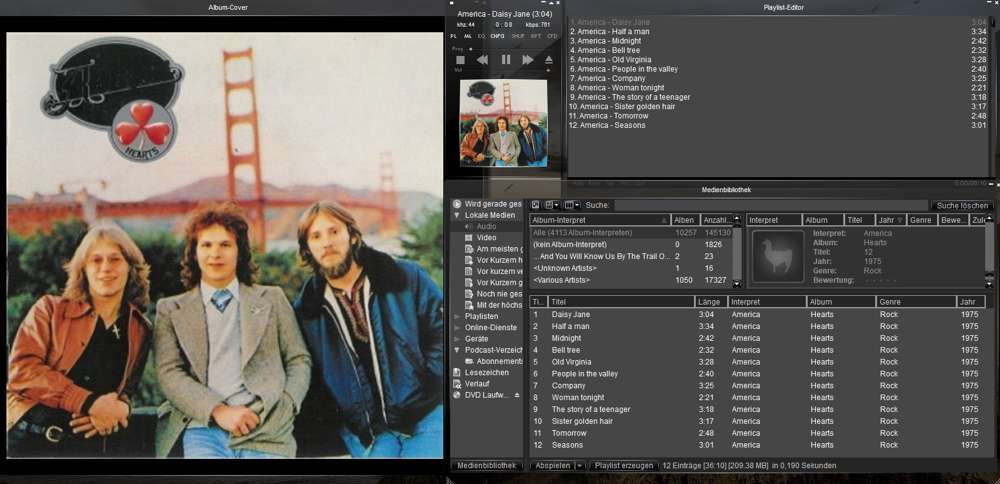The width and height of the screenshot is (1000, 484).
Task: Toggle SHUF shuffle mode
Action: (518, 36)
